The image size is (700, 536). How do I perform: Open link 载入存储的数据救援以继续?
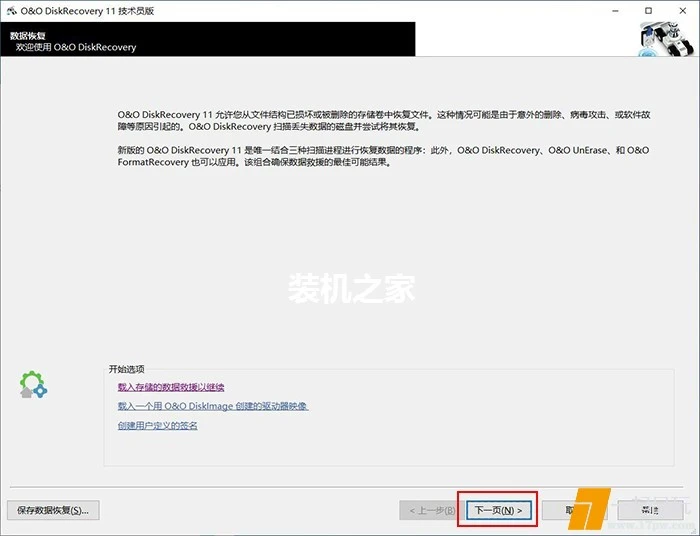(170, 387)
